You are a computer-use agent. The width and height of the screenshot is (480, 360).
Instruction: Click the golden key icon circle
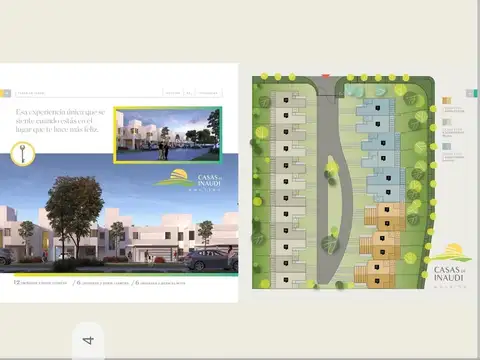click(23, 154)
